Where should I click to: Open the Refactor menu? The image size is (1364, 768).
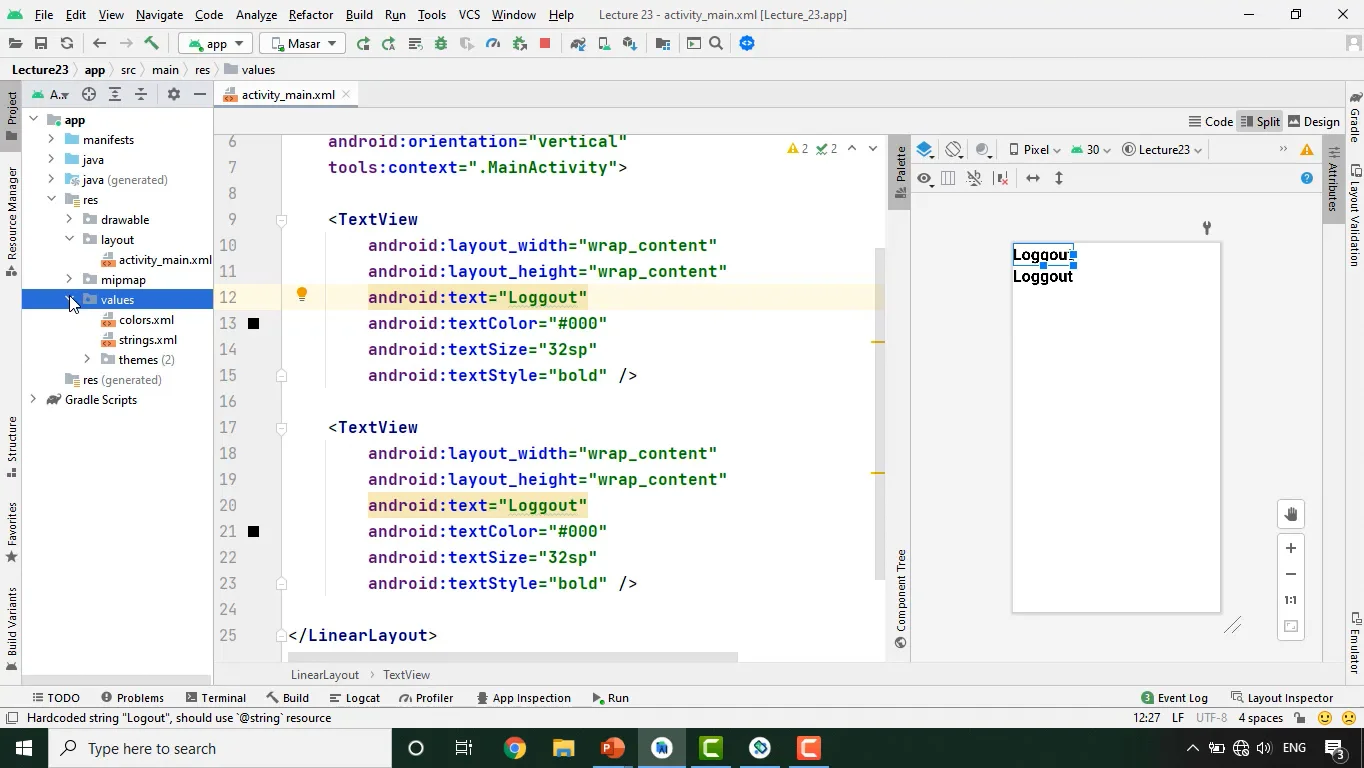coord(310,15)
